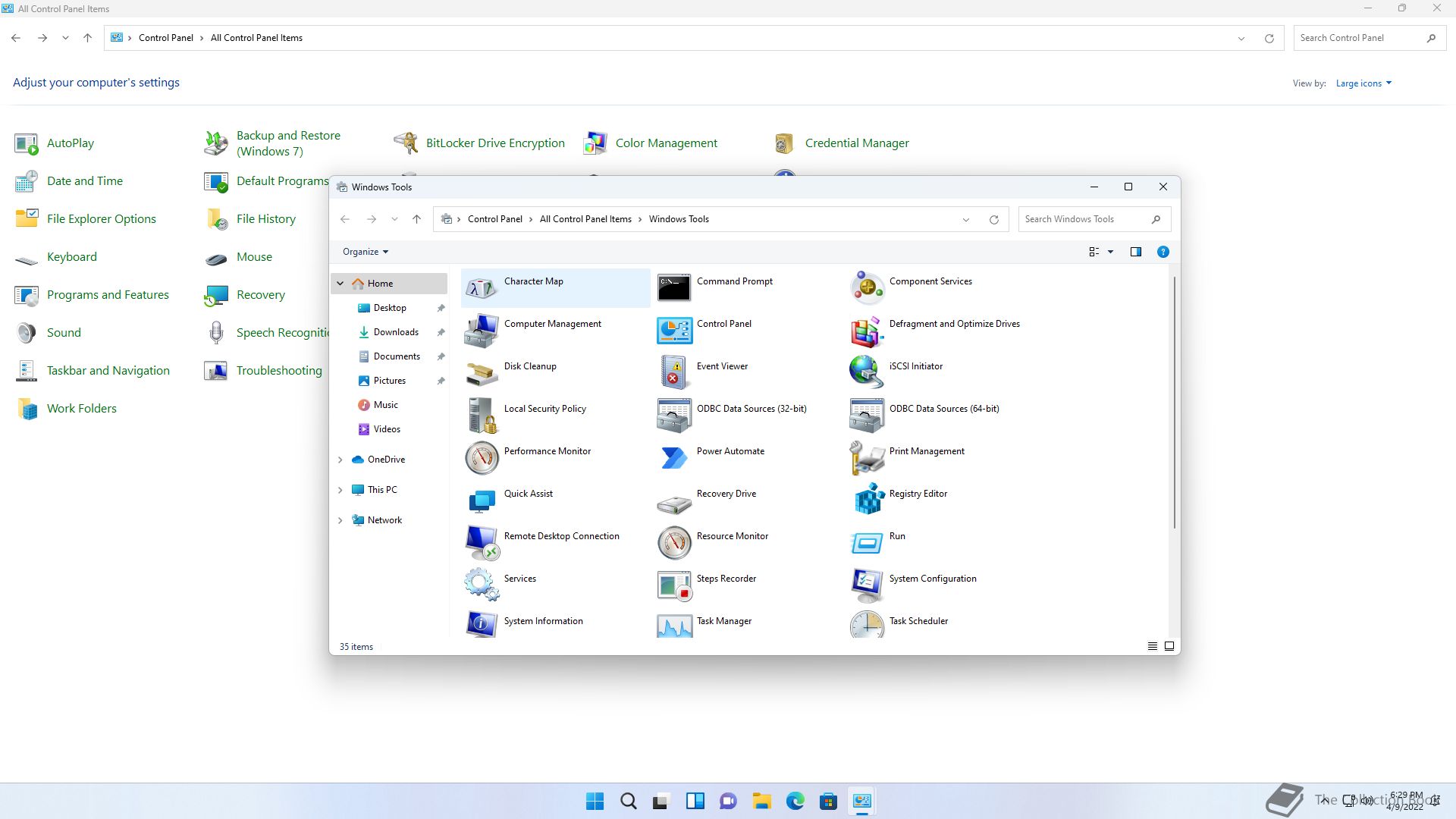This screenshot has width=1456, height=819.
Task: Select Pictures in navigation pane
Action: click(389, 381)
